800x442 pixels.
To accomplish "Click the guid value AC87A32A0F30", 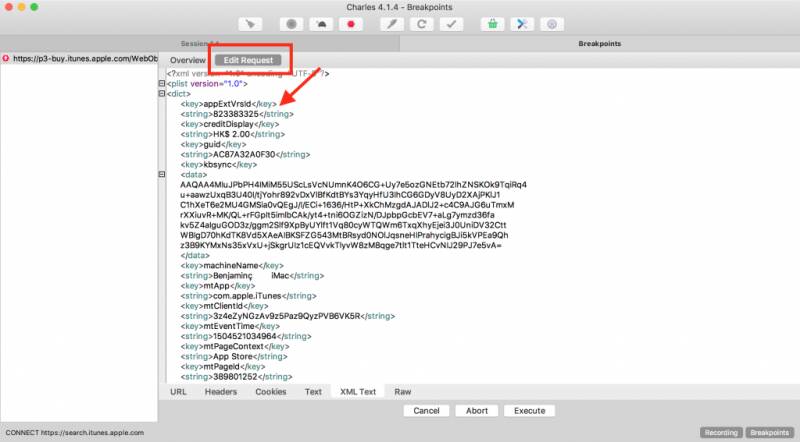I will (x=244, y=154).
